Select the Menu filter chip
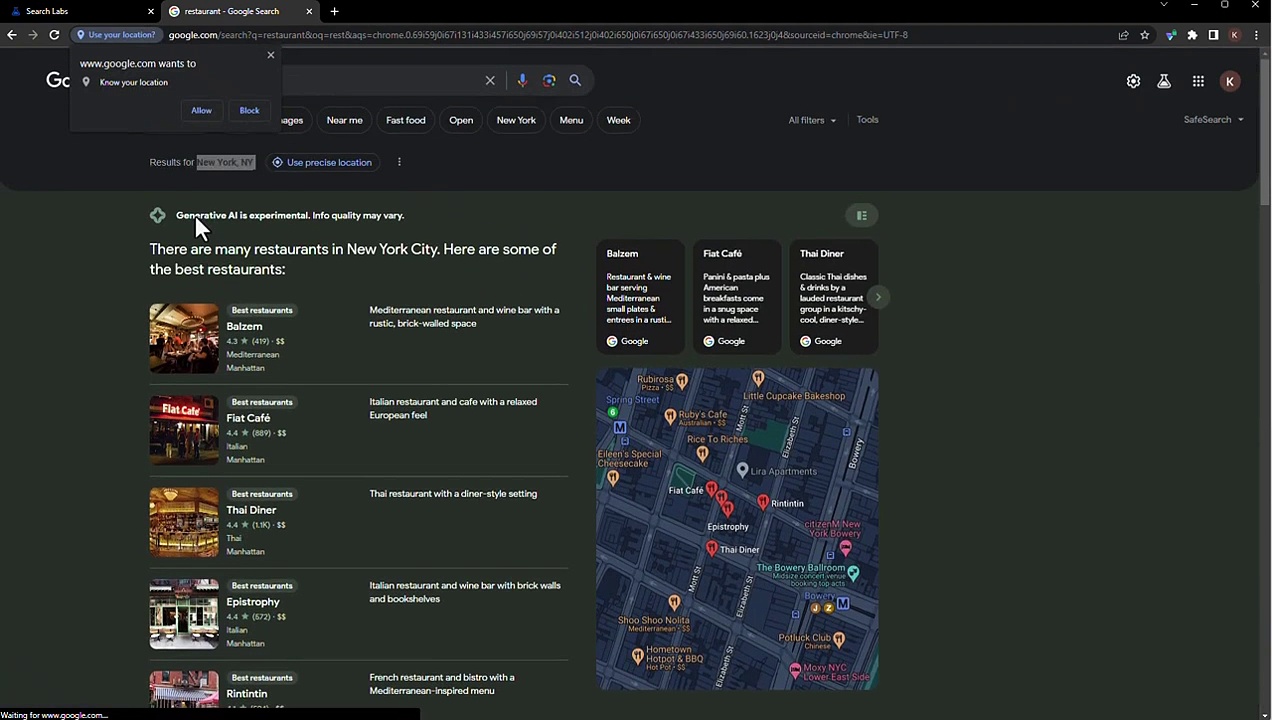The height and width of the screenshot is (720, 1272). click(571, 120)
